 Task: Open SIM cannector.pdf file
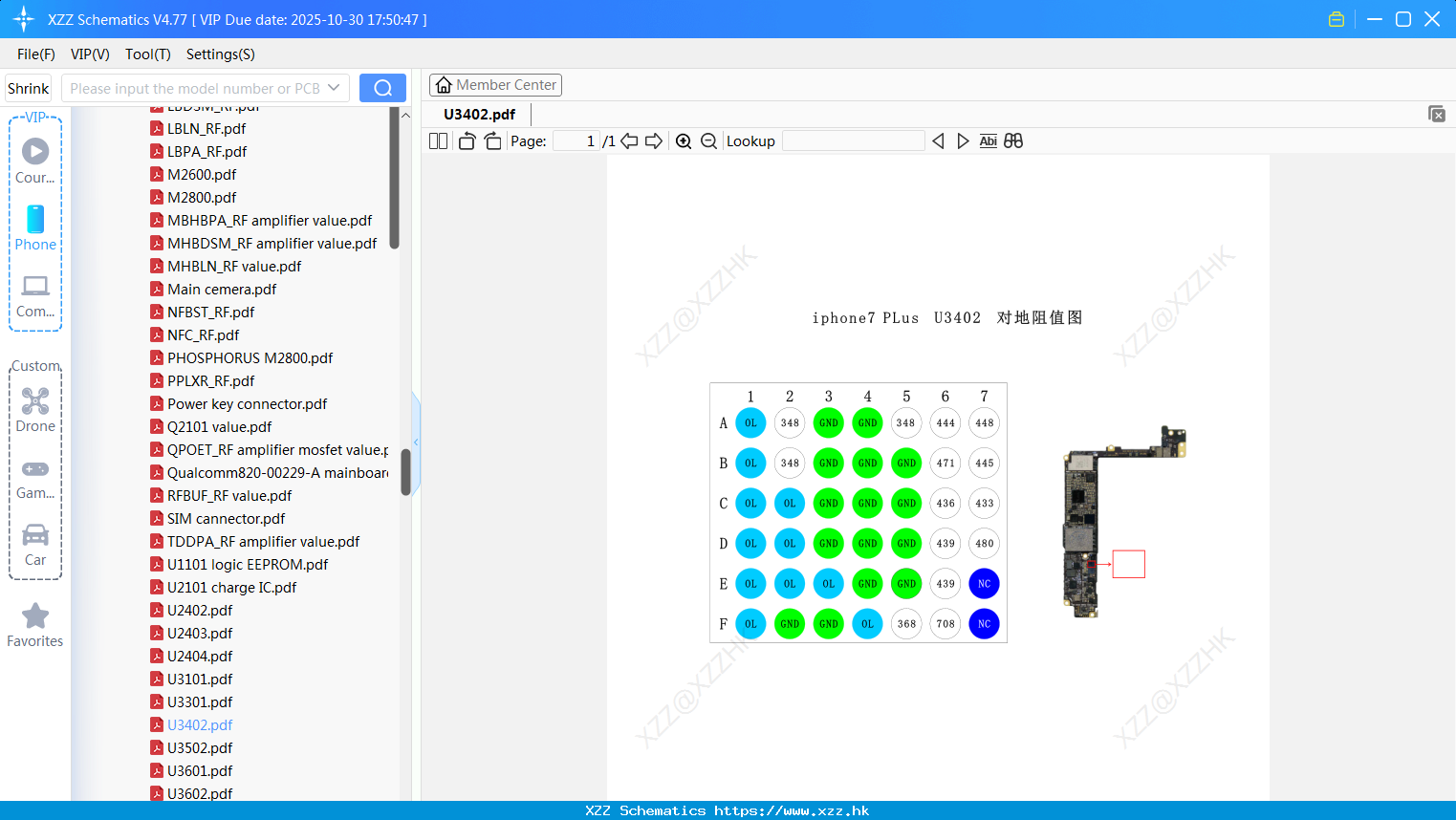[x=218, y=518]
